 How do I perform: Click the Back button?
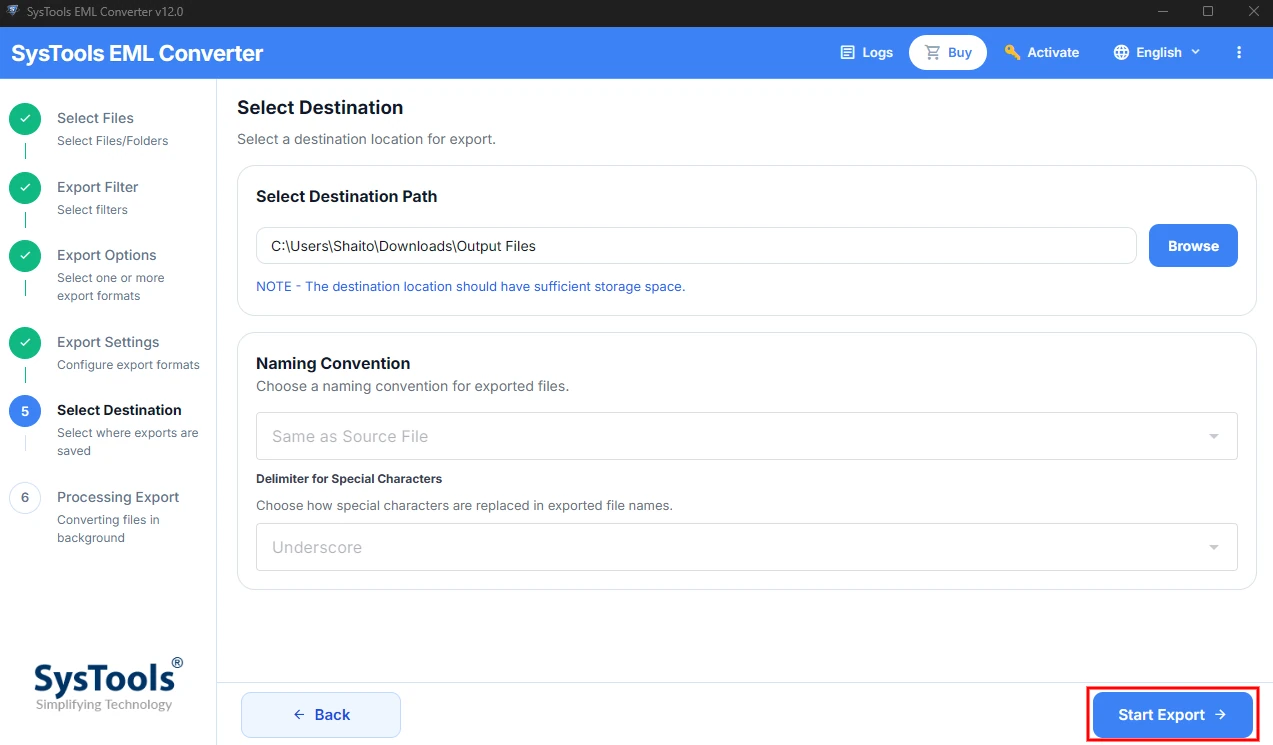321,715
